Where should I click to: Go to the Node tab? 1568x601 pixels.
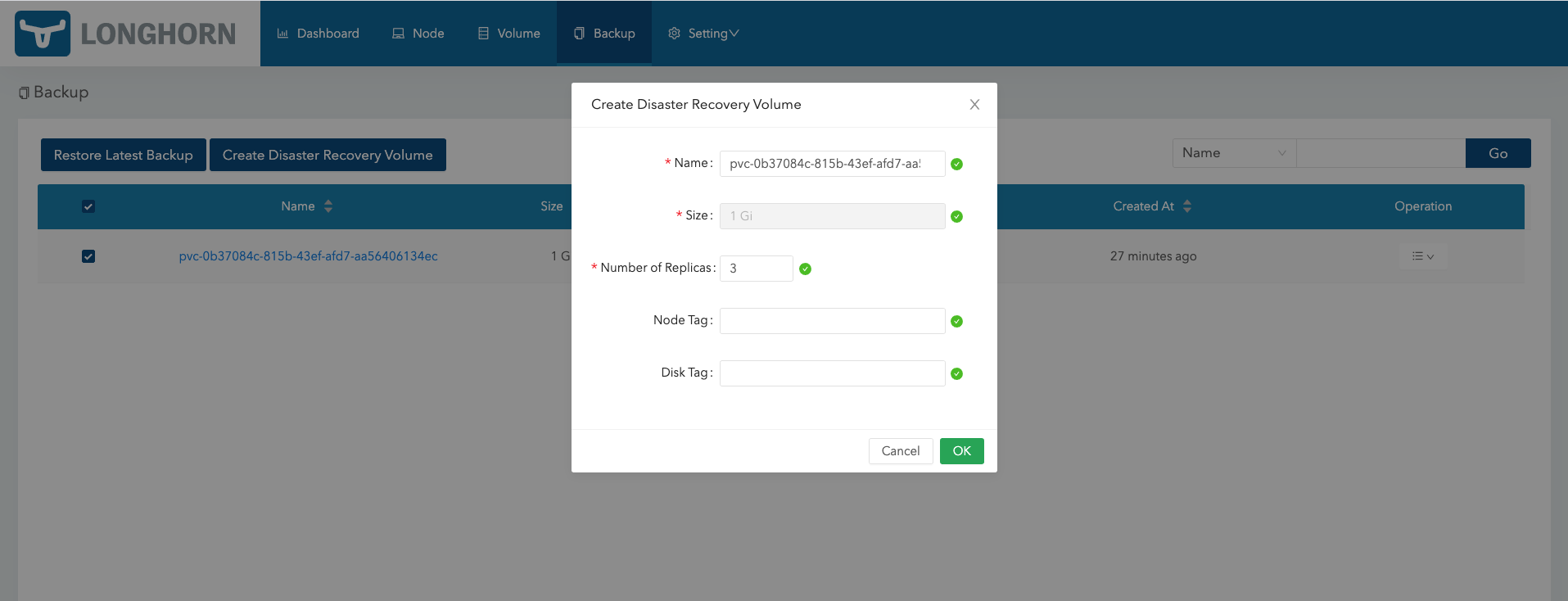point(418,34)
